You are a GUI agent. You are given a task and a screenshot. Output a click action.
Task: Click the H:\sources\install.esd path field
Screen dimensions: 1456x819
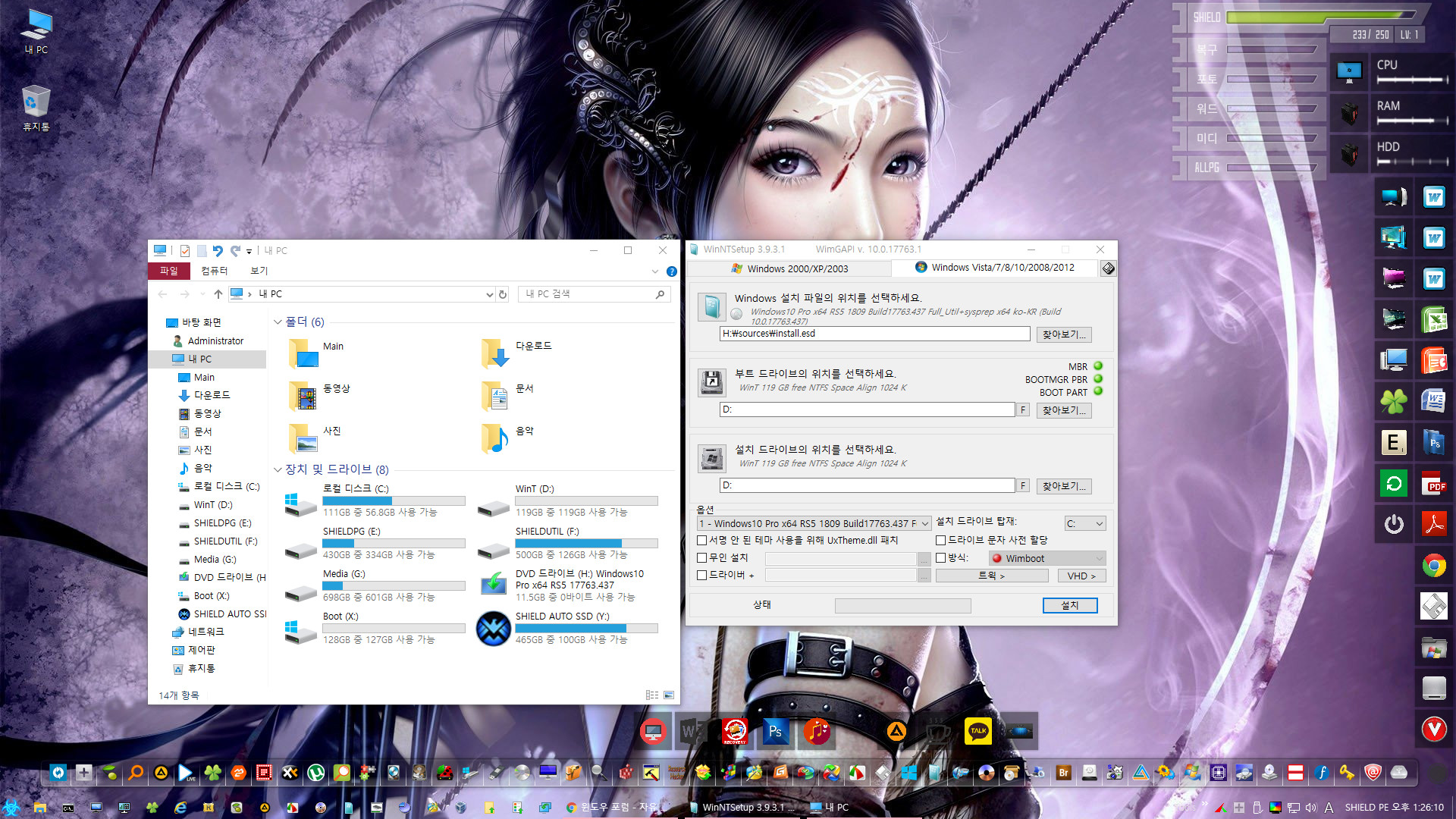coord(874,334)
